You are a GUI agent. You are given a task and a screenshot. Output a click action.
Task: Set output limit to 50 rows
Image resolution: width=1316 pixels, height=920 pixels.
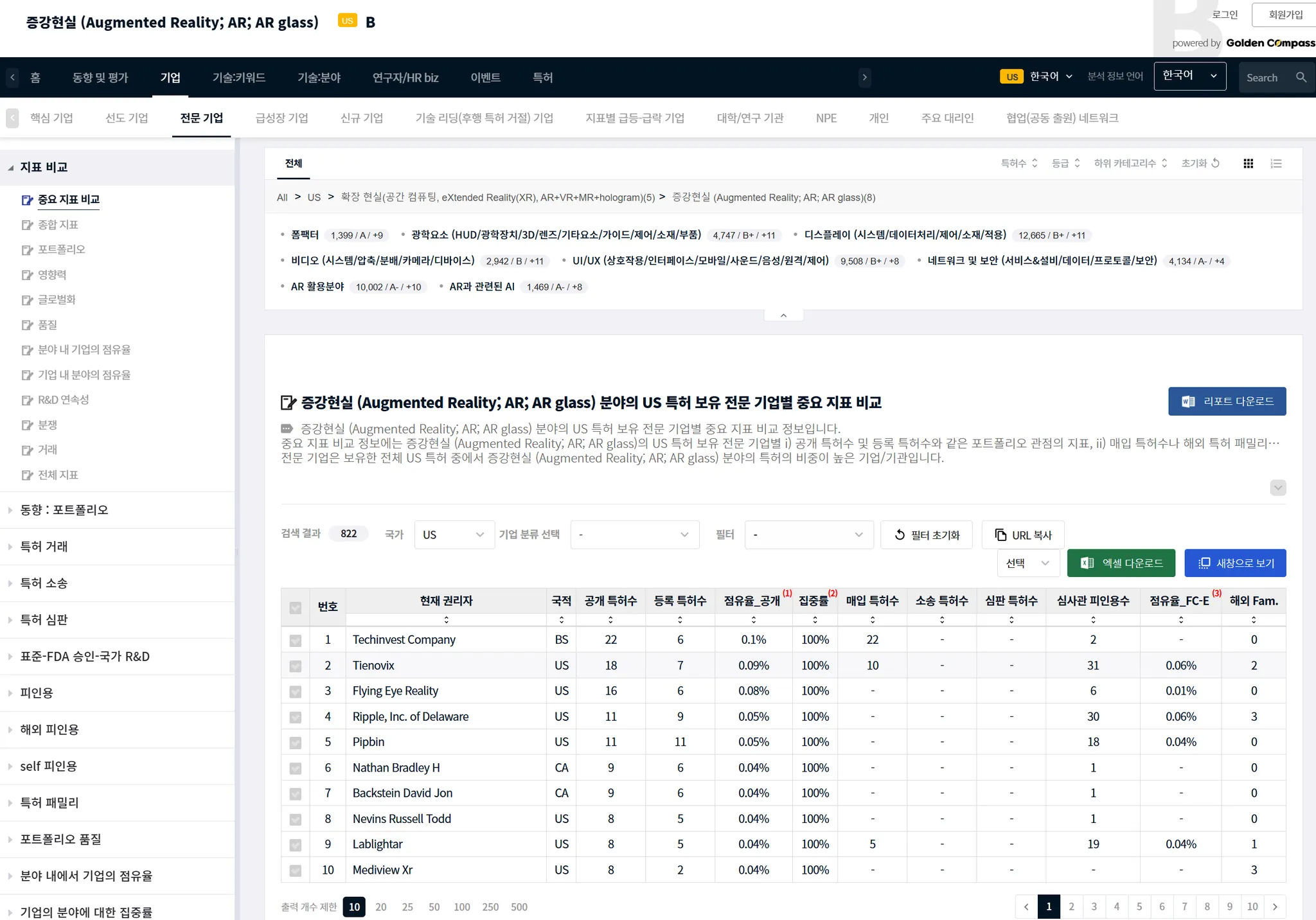(x=434, y=907)
